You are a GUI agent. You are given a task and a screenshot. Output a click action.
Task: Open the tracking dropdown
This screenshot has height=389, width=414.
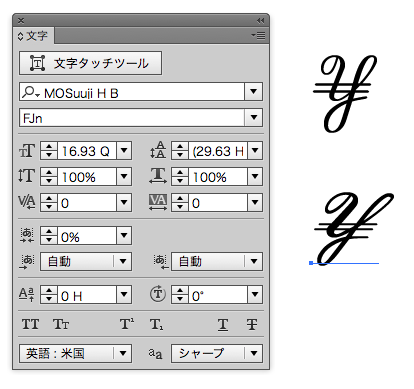tap(255, 203)
